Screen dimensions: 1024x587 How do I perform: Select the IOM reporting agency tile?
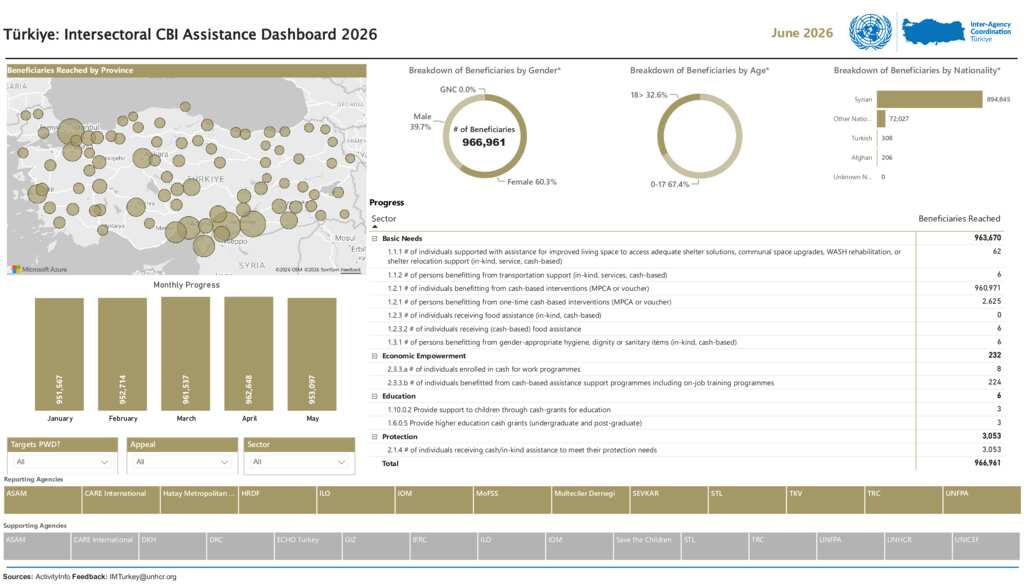(x=434, y=500)
